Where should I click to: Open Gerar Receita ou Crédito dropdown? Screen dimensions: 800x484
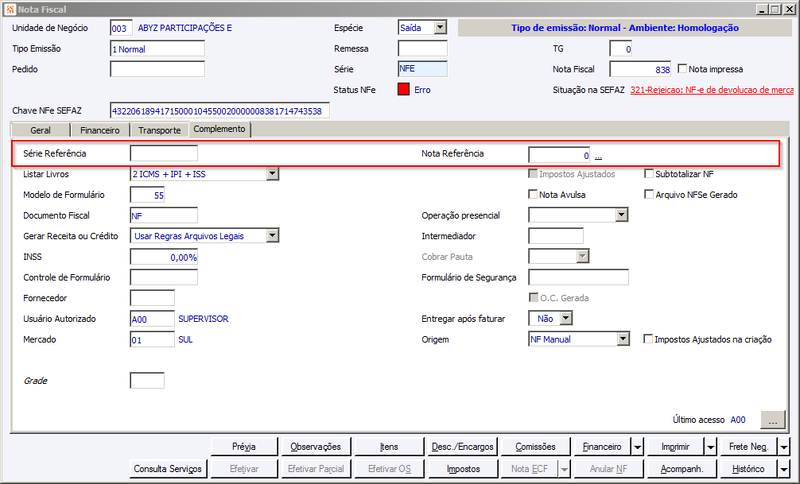click(272, 236)
